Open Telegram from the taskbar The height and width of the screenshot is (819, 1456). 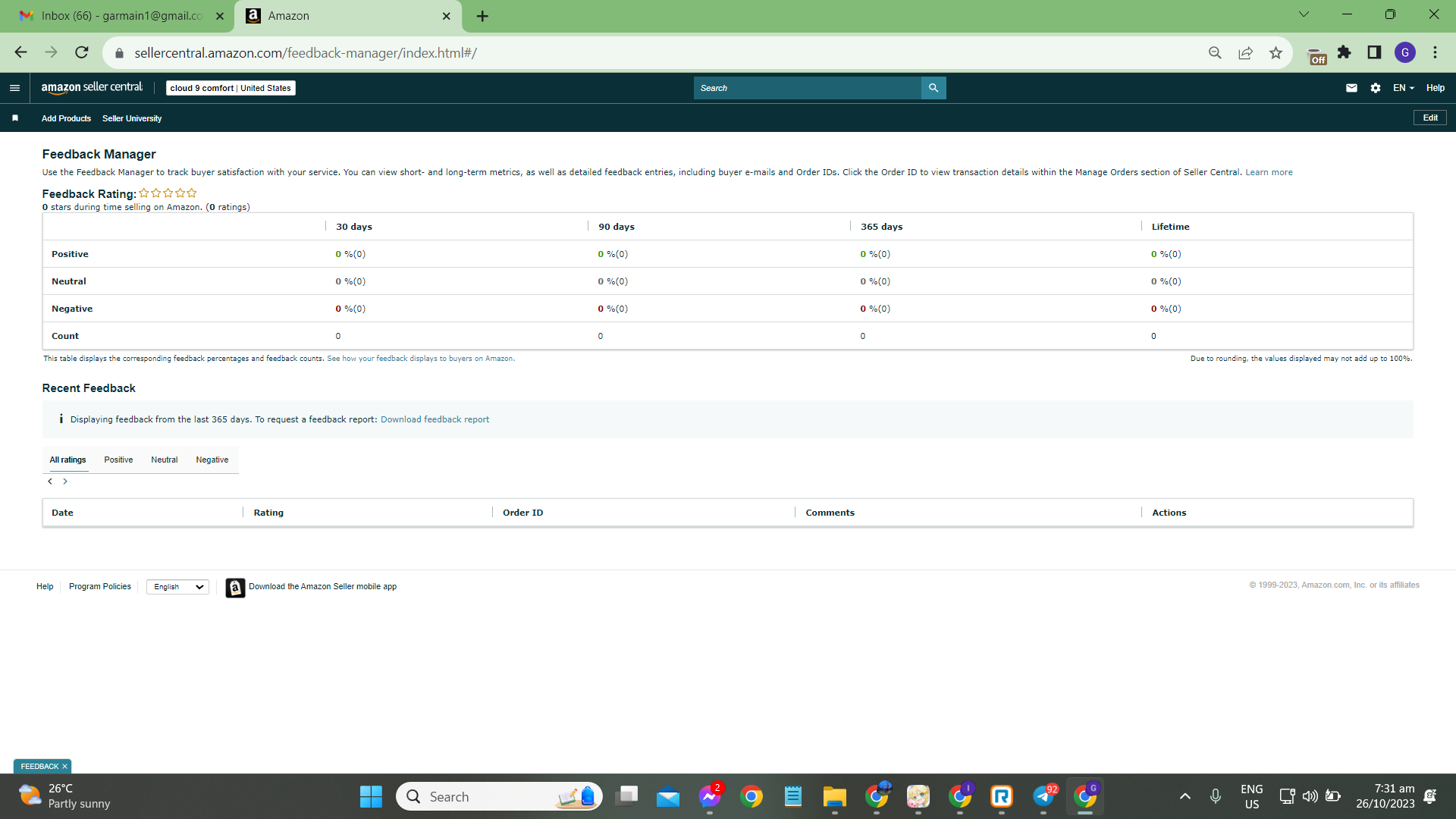pyautogui.click(x=1043, y=796)
